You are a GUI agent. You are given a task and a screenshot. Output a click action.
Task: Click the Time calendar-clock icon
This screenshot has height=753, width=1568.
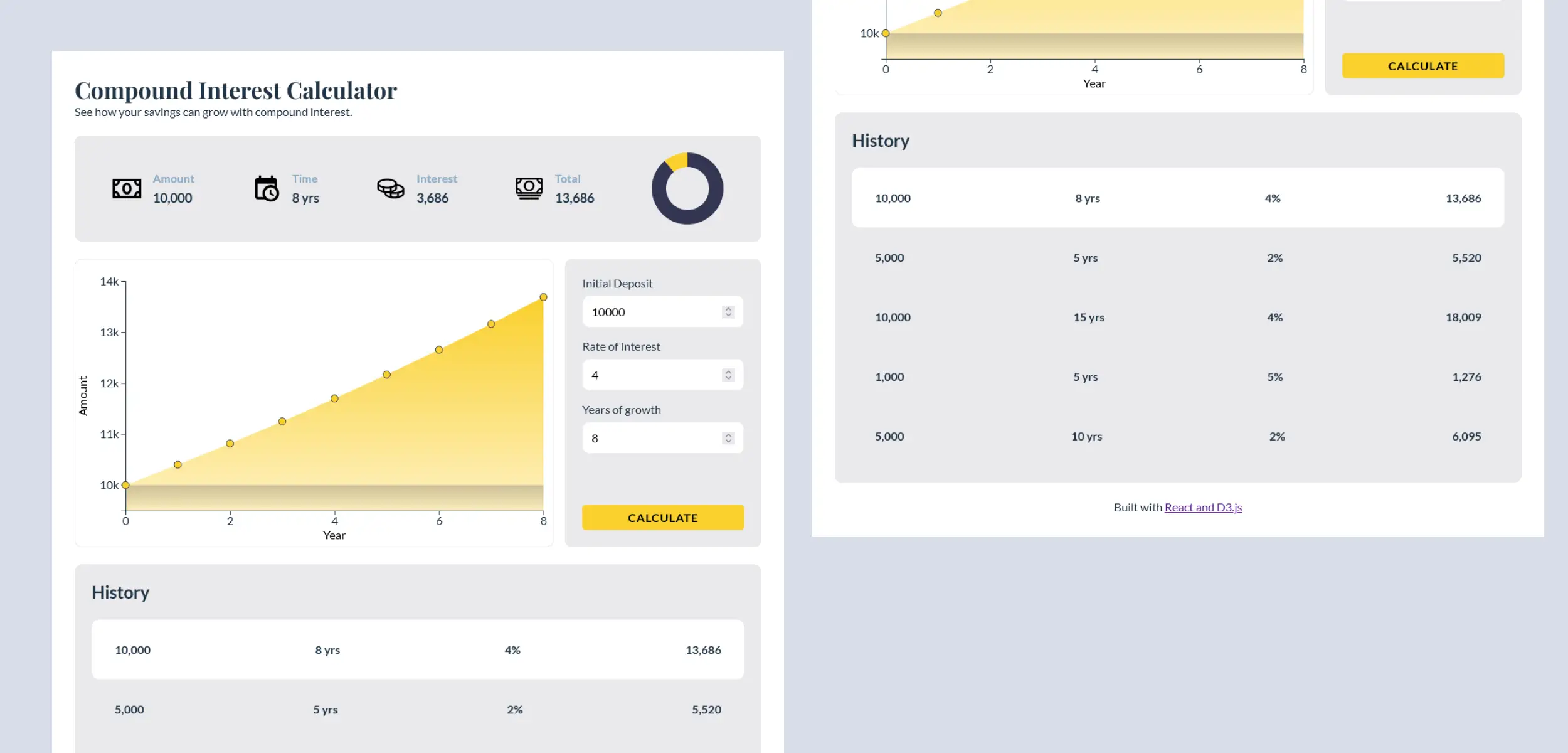point(265,188)
